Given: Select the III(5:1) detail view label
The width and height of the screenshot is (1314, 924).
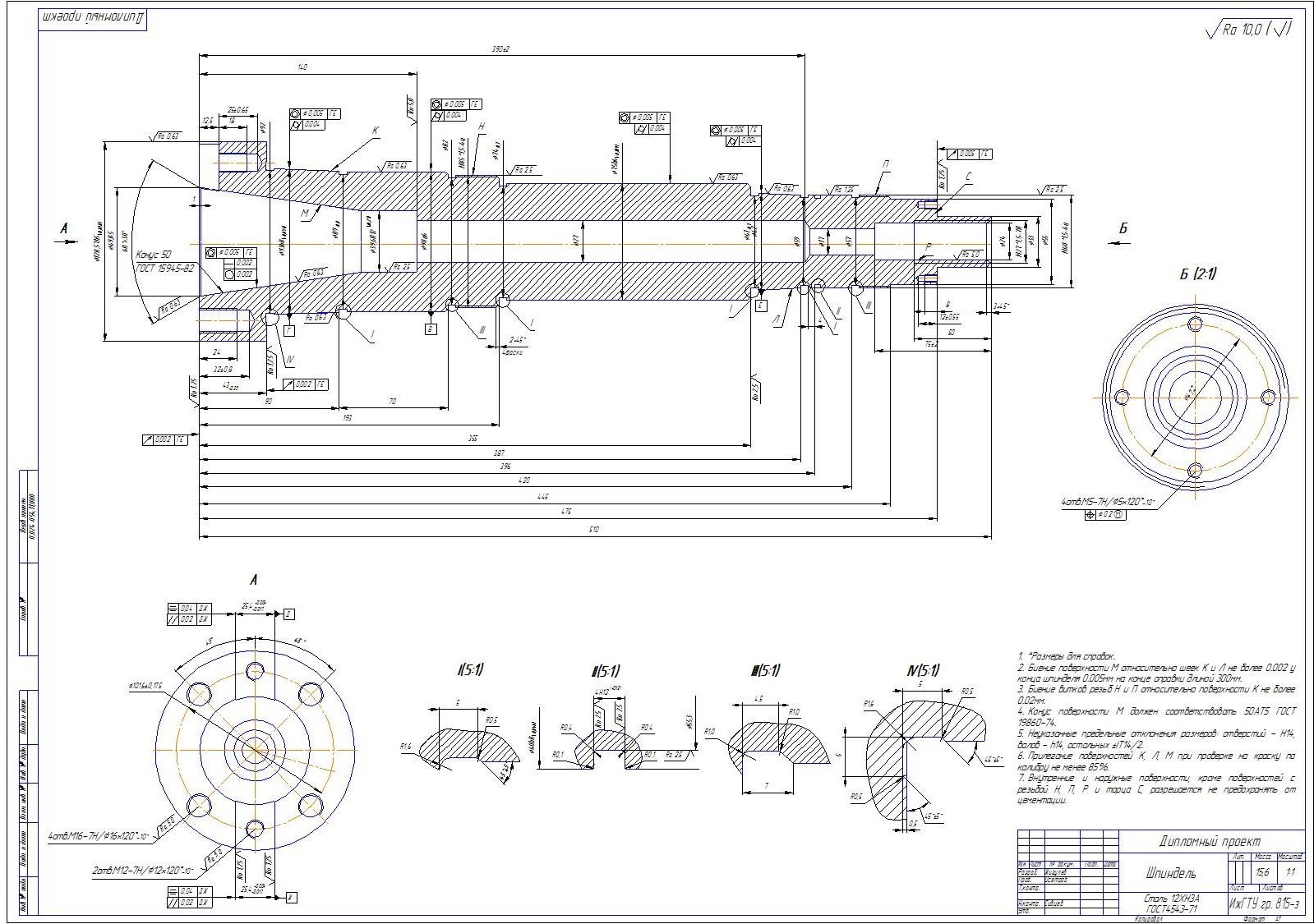Looking at the screenshot, I should click(765, 670).
